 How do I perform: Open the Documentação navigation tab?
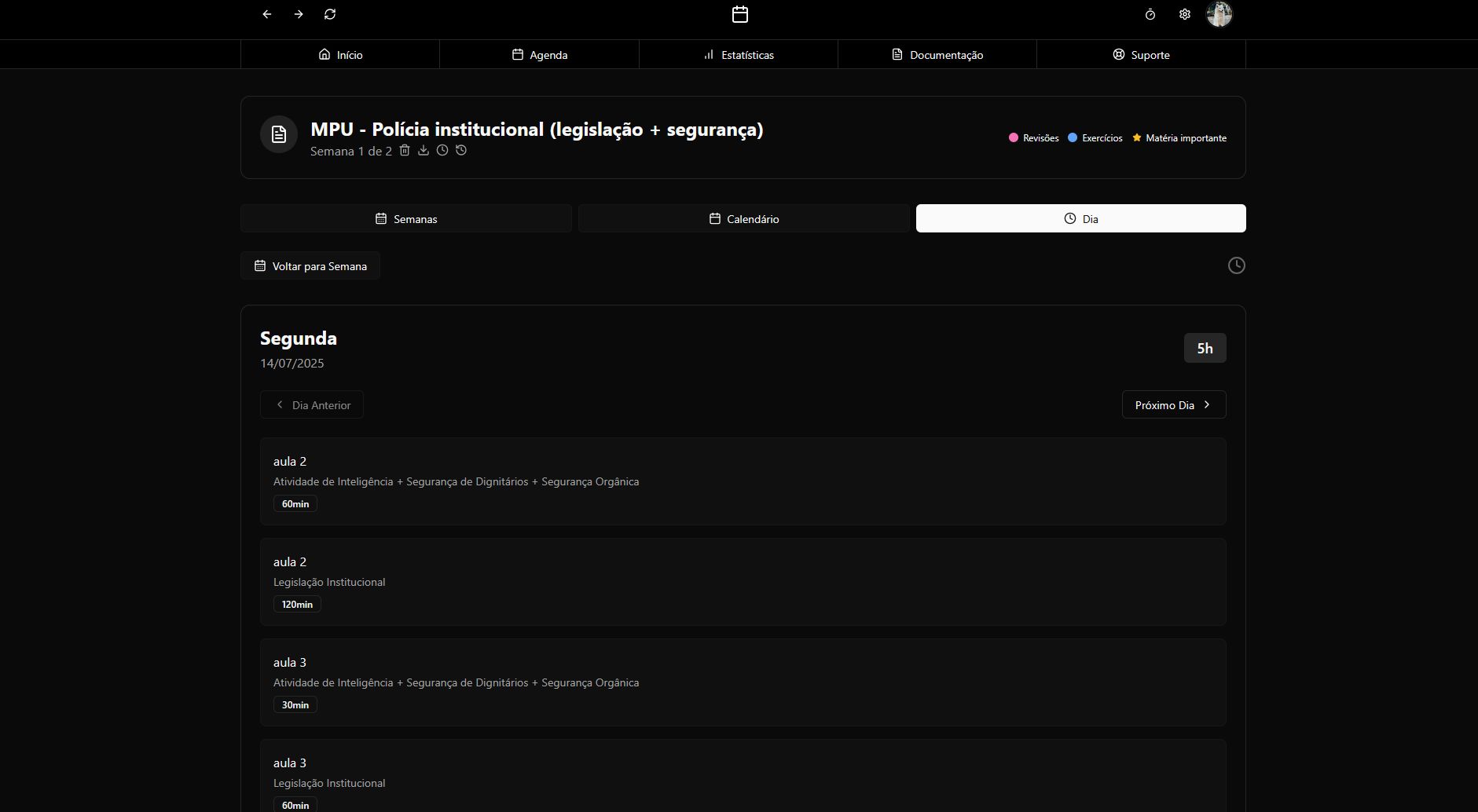click(x=937, y=54)
